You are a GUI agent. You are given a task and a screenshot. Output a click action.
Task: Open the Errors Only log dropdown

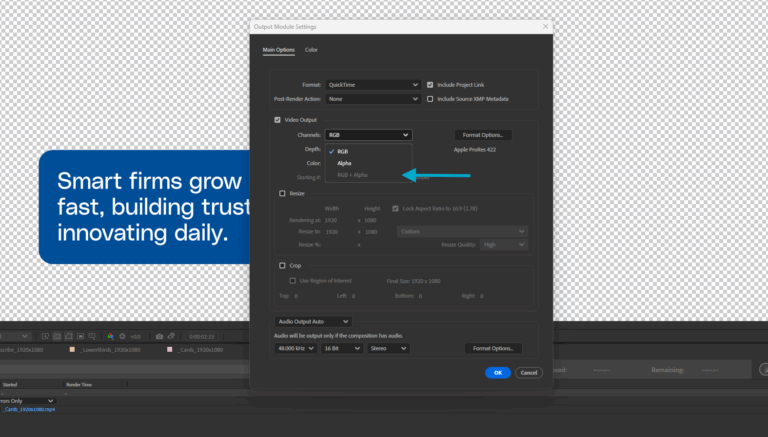pos(27,401)
